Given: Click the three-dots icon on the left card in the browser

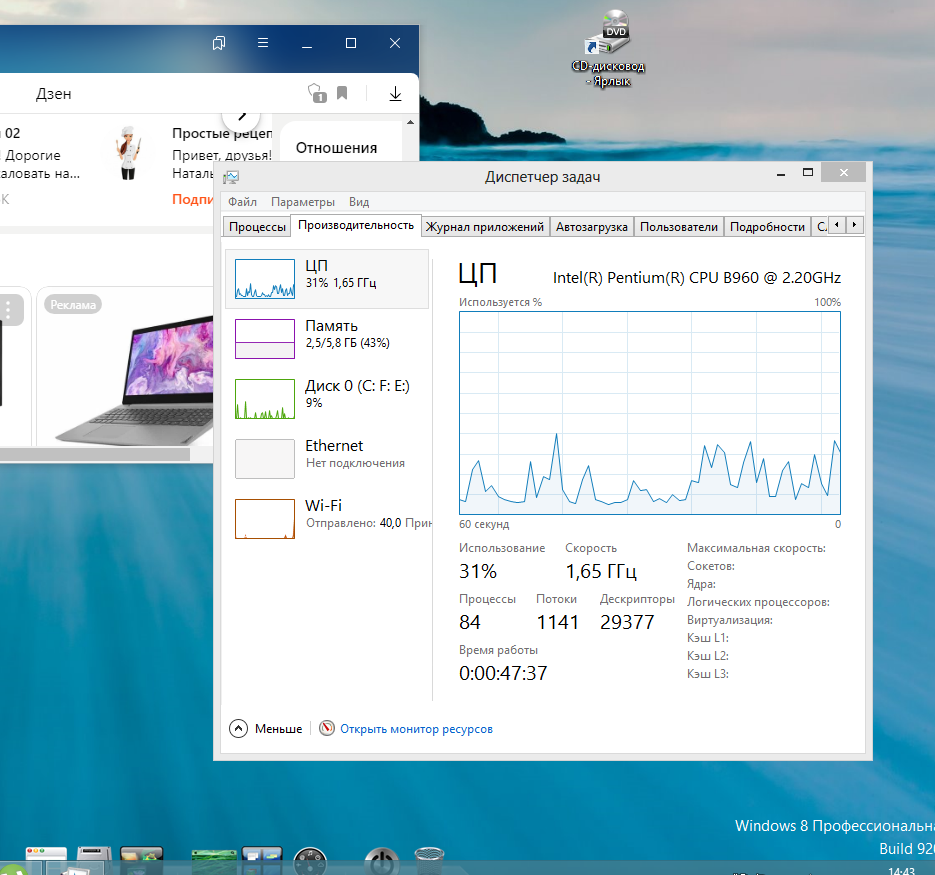Looking at the screenshot, I should (8, 310).
